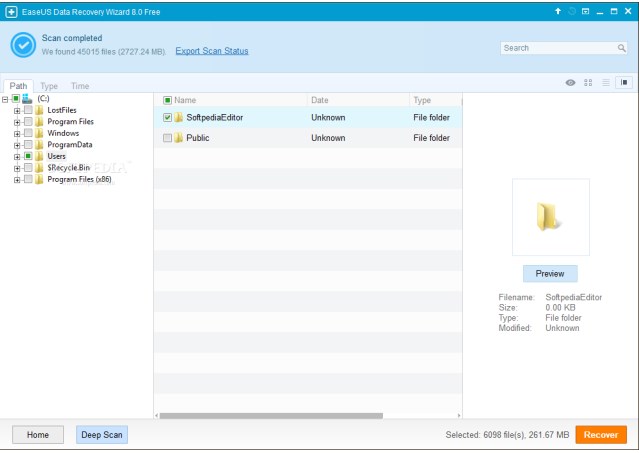The width and height of the screenshot is (639, 453).
Task: Click the Home button
Action: (x=38, y=435)
